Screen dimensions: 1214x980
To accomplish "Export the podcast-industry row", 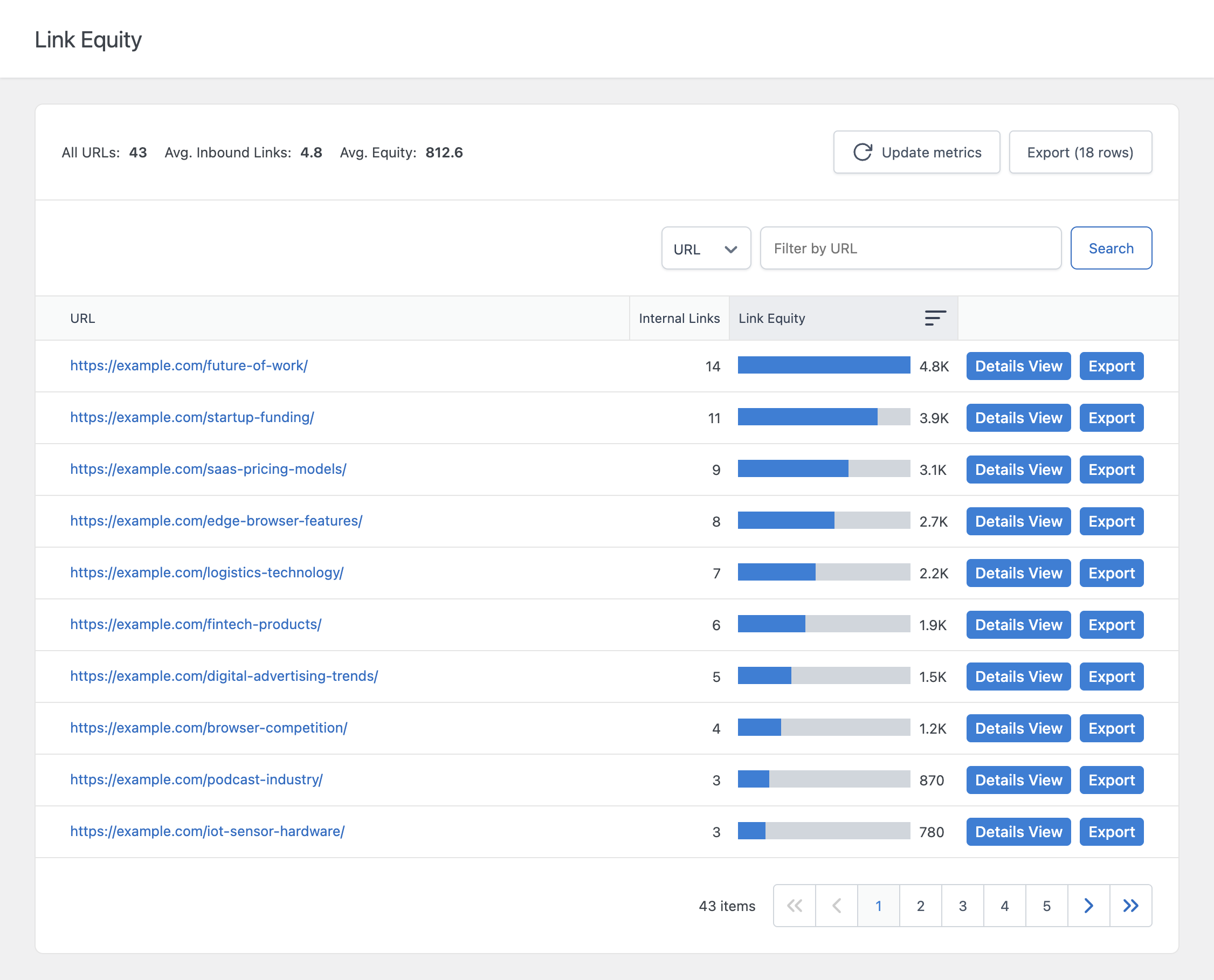I will coord(1111,780).
